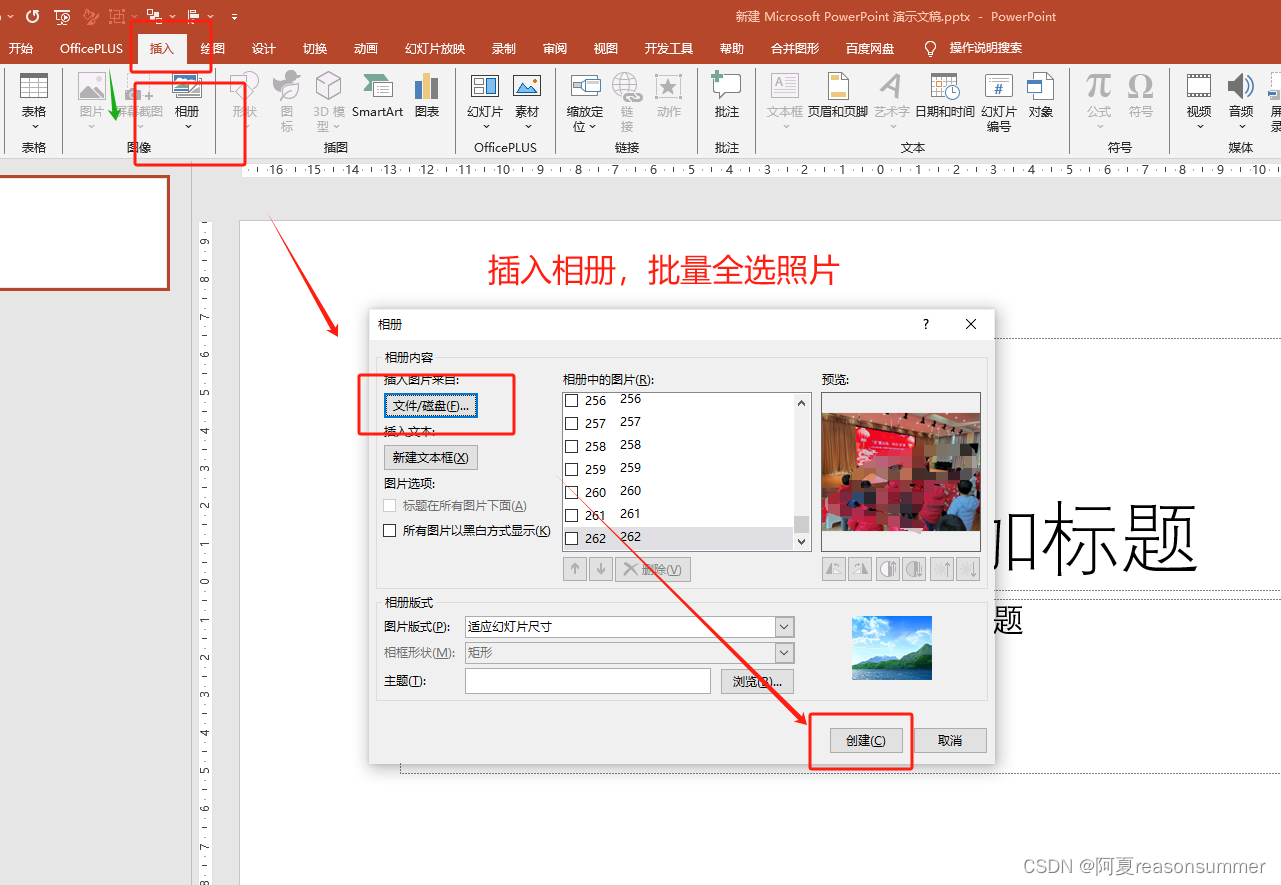Increase brightness of the album preview picture

pos(942,569)
